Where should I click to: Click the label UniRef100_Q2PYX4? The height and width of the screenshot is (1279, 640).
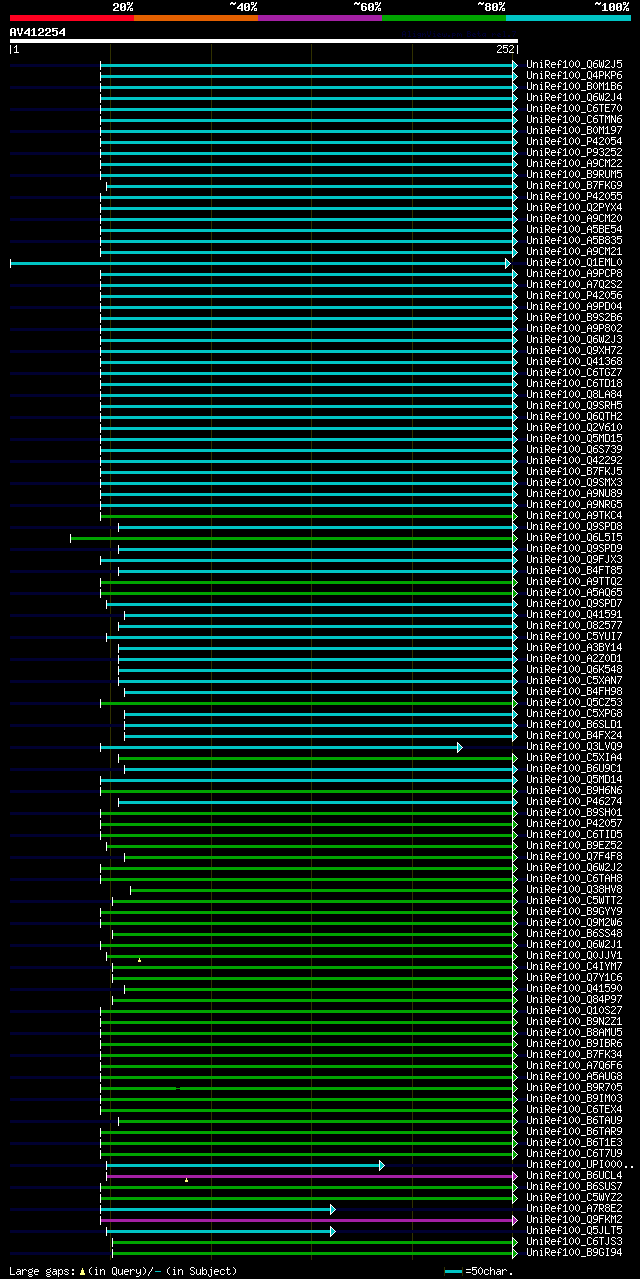click(574, 207)
